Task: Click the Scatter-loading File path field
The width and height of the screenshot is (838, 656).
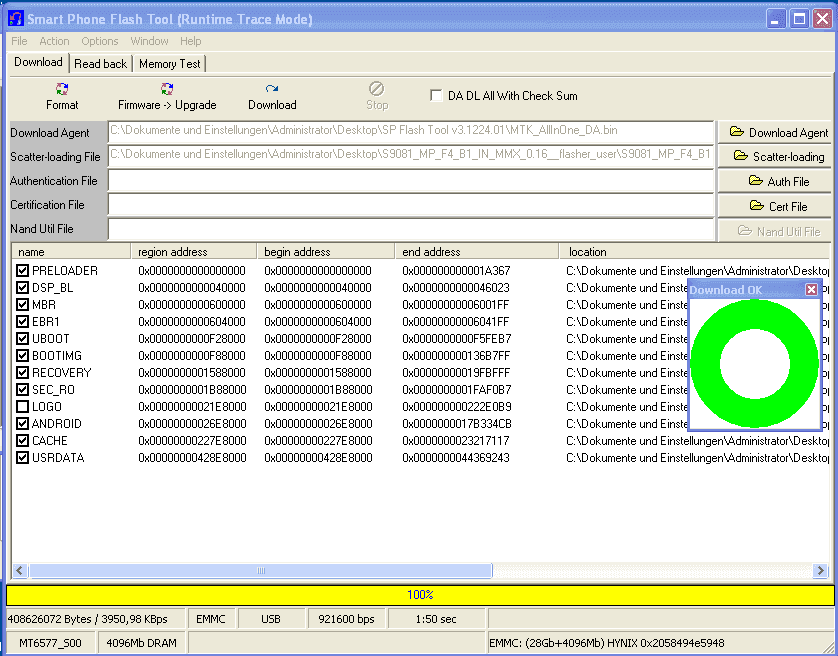Action: (410, 156)
